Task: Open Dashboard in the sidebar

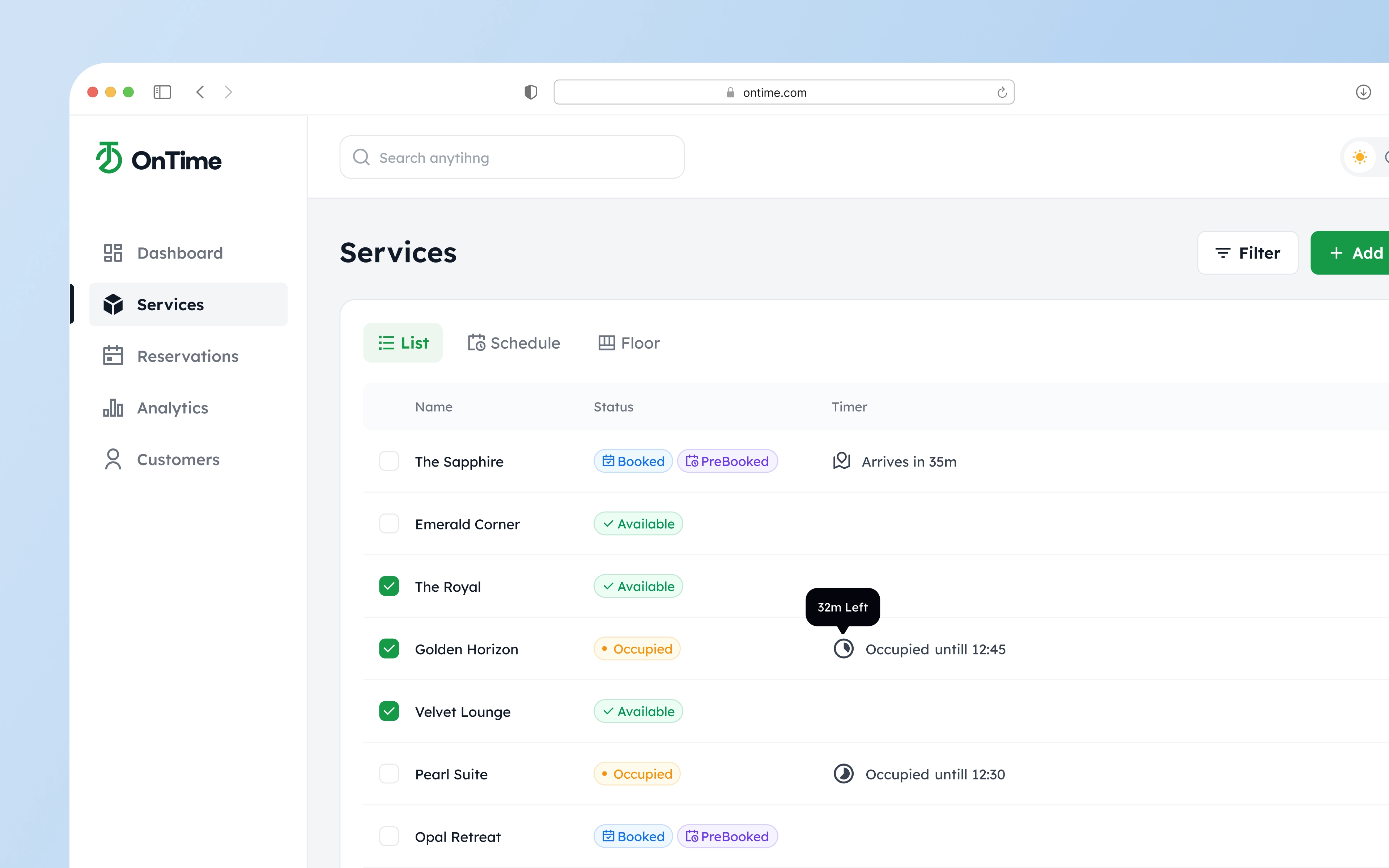Action: (x=188, y=252)
